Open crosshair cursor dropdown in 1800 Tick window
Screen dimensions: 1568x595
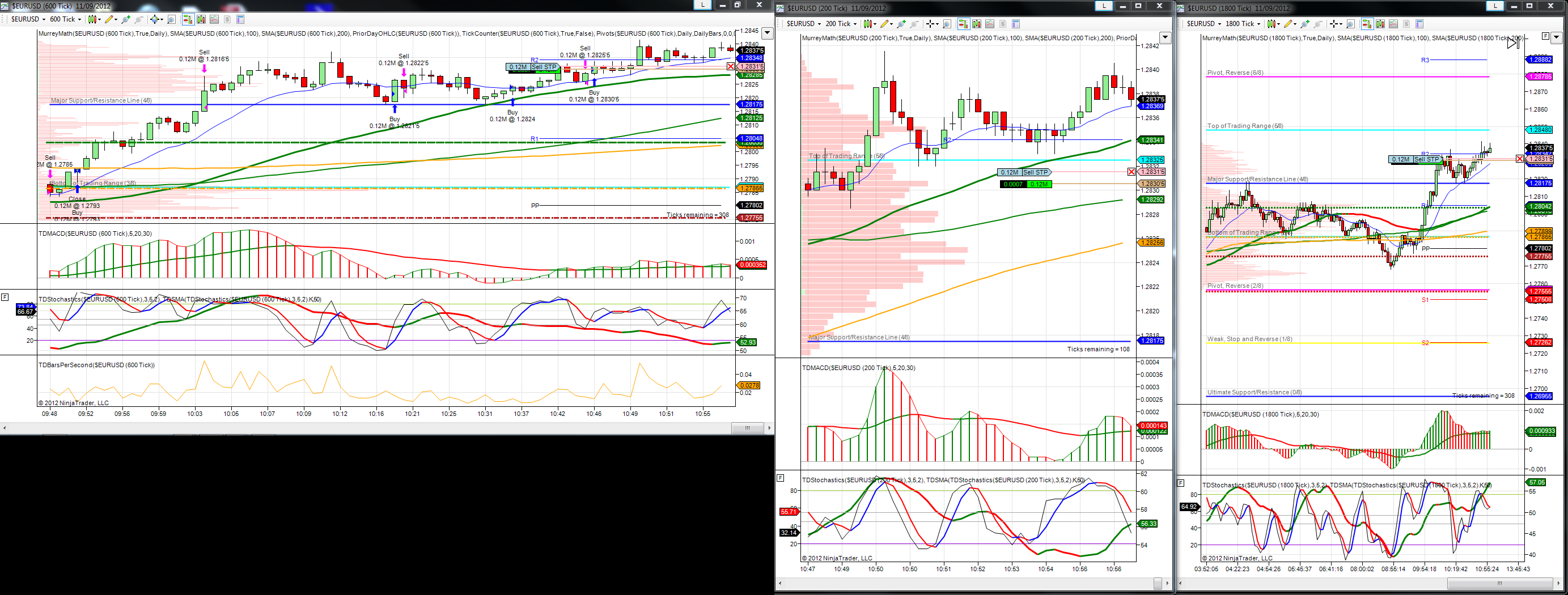1336,24
